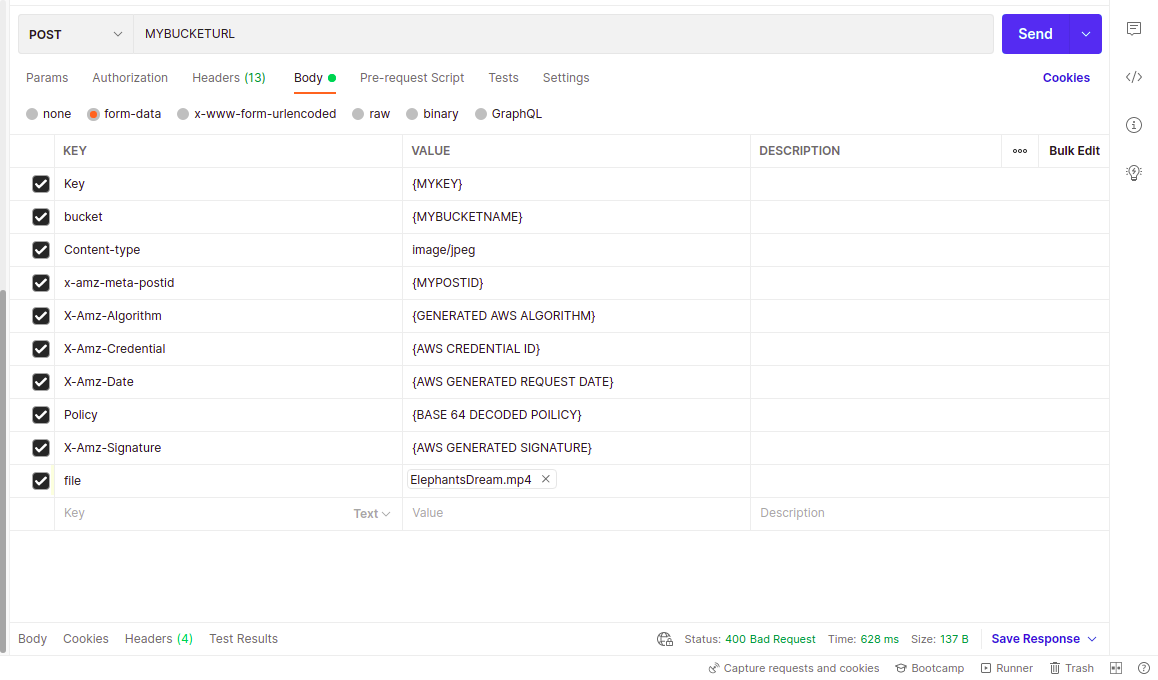The width and height of the screenshot is (1158, 680).
Task: Uncheck the X-Amz-Date row checkbox
Action: coord(41,382)
